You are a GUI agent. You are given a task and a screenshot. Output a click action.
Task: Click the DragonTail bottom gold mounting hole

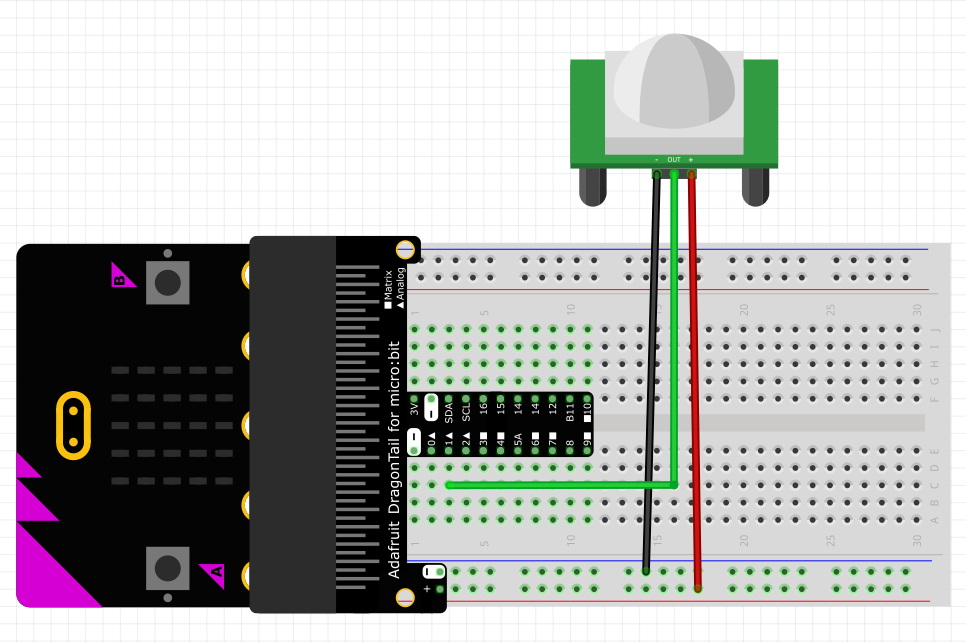pyautogui.click(x=405, y=597)
